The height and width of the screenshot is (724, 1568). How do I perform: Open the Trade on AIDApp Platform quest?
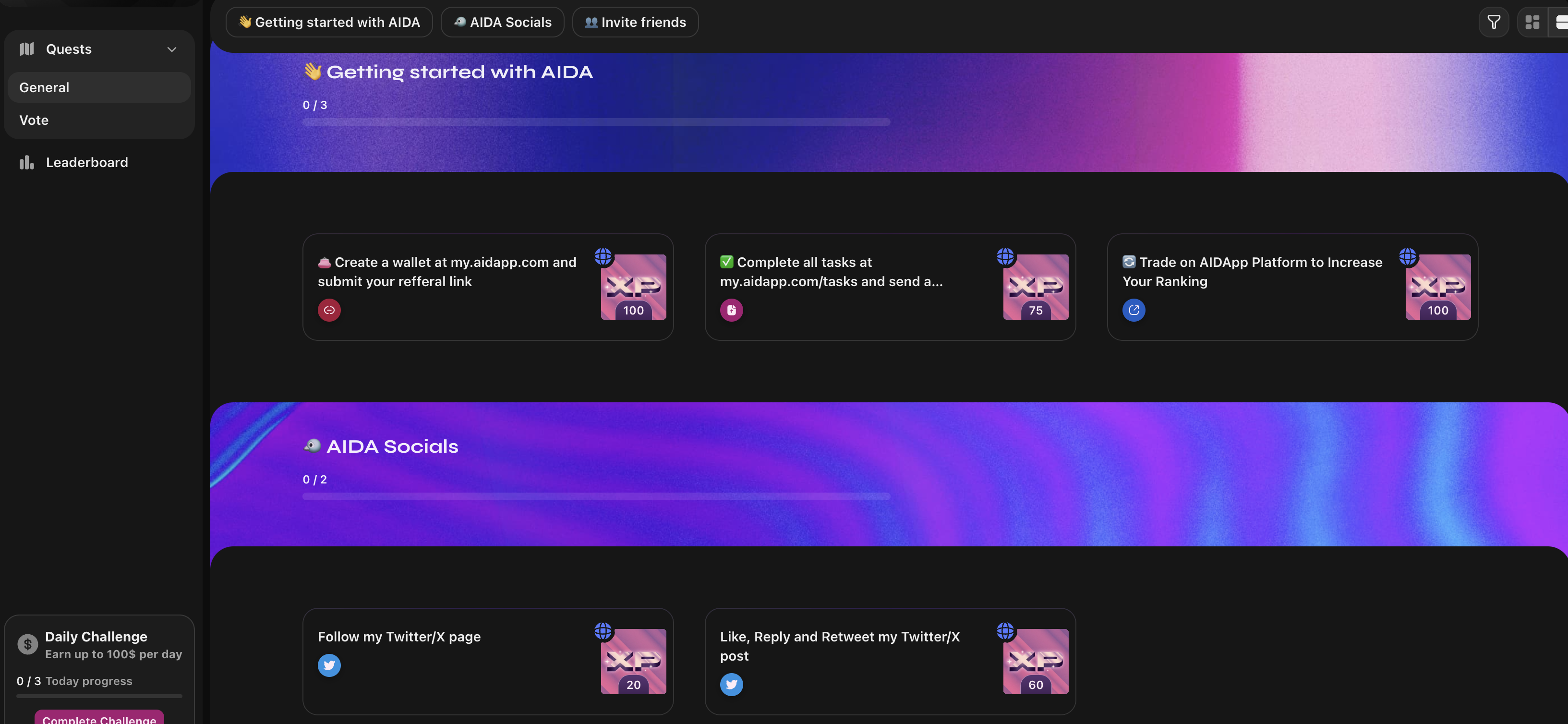[x=1292, y=287]
